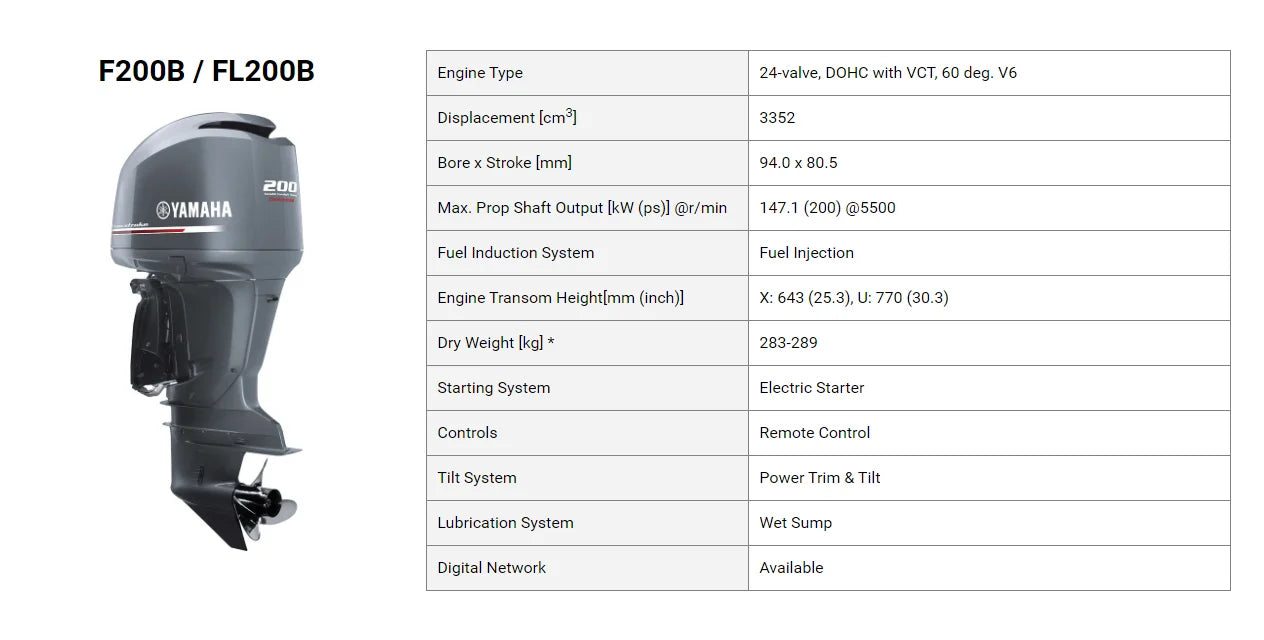Click the F200B / FL200B heading
Screen dimensions: 1264x640
tap(206, 71)
